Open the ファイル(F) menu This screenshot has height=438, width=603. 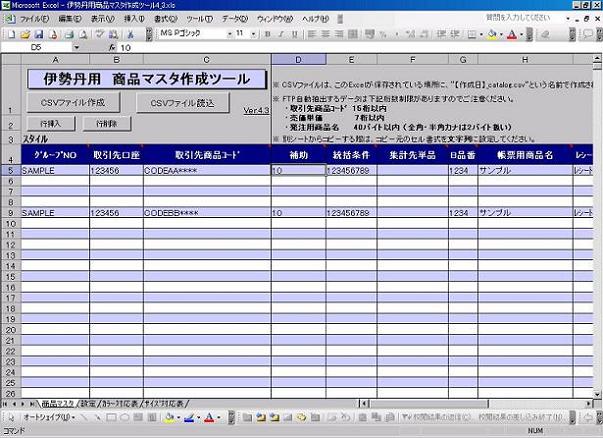(x=35, y=19)
